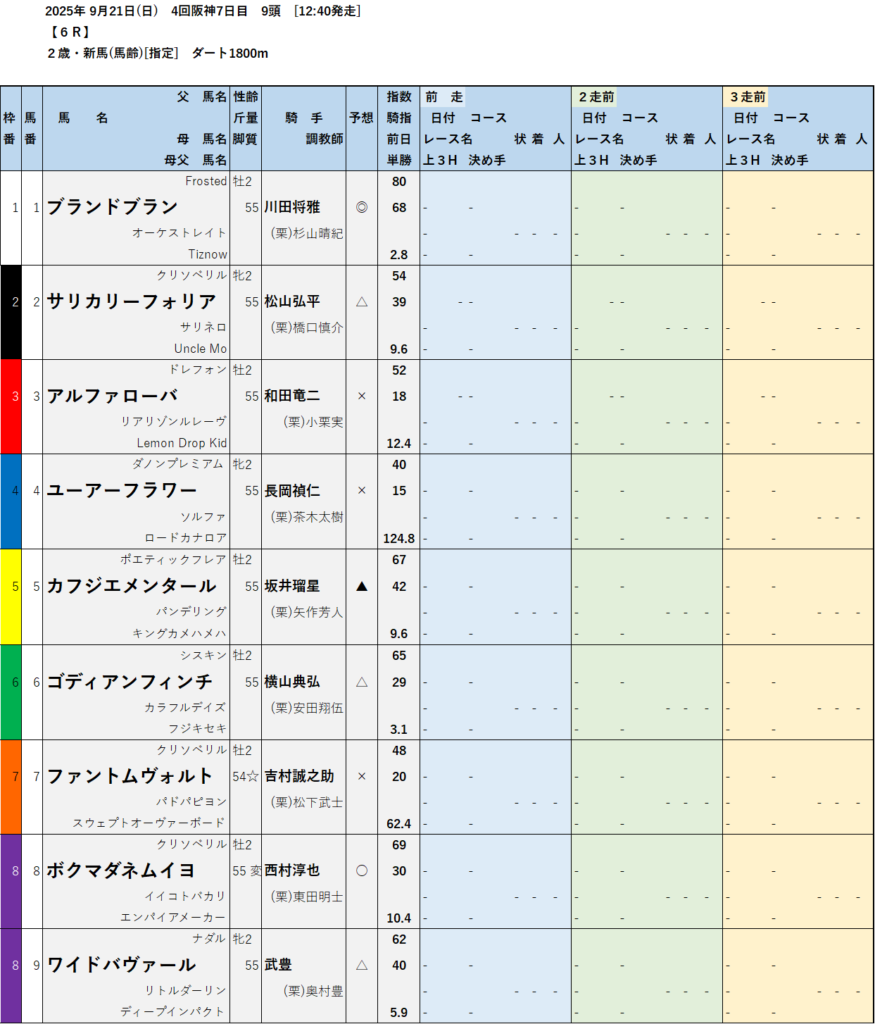This screenshot has height=1024, width=875.
Task: Click the △ mark next to jockey 横山典弘
Action: (x=361, y=681)
